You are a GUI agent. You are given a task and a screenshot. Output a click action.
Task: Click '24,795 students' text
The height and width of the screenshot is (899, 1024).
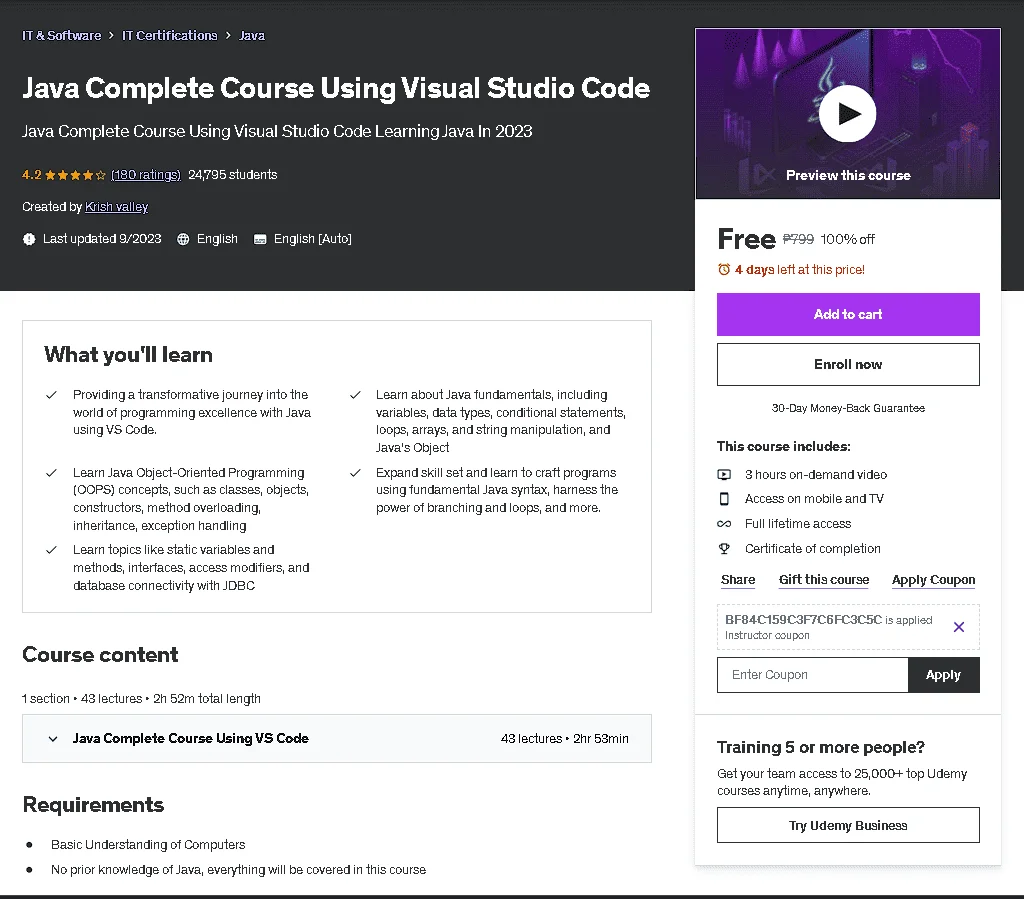232,175
